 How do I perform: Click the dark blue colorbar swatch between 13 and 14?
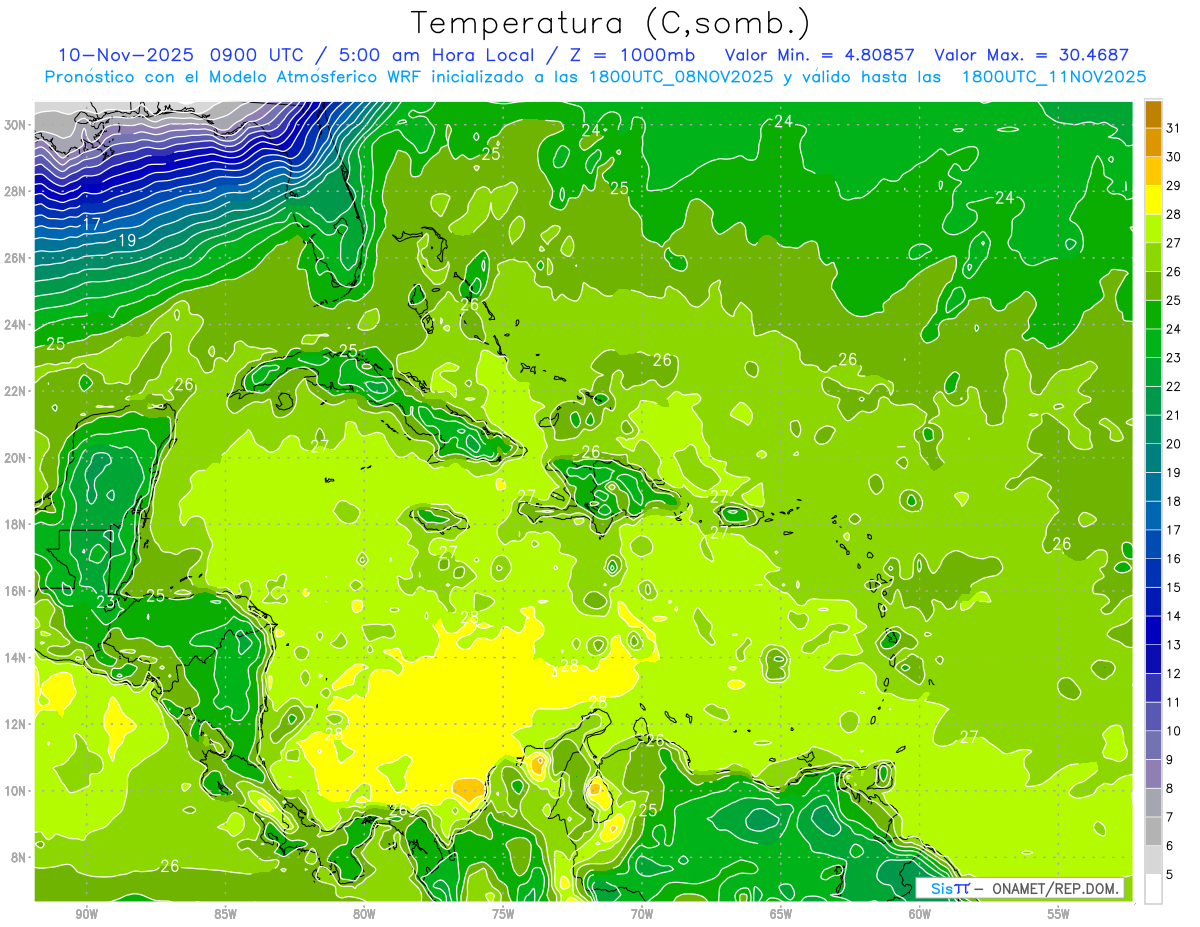(x=1153, y=630)
